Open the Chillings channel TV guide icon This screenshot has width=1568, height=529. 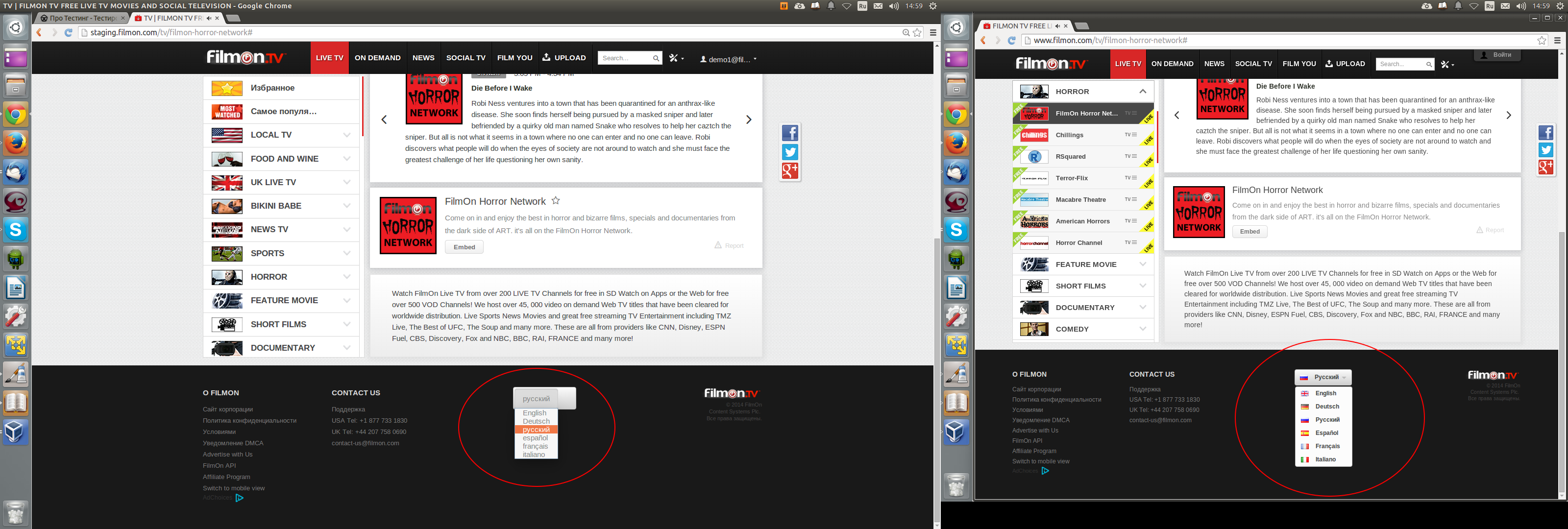(1131, 135)
